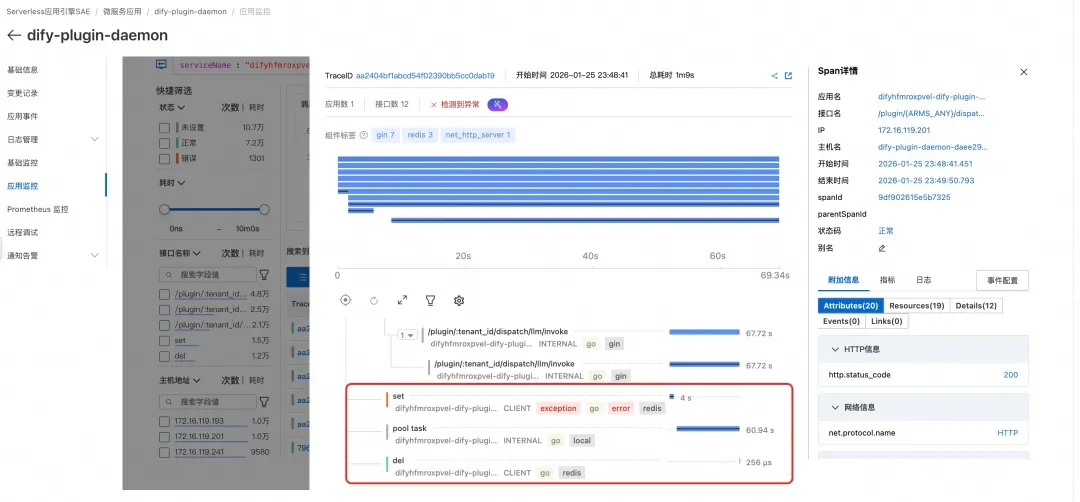Open the 主机地址 dropdown
This screenshot has width=1080, height=502.
(x=180, y=380)
